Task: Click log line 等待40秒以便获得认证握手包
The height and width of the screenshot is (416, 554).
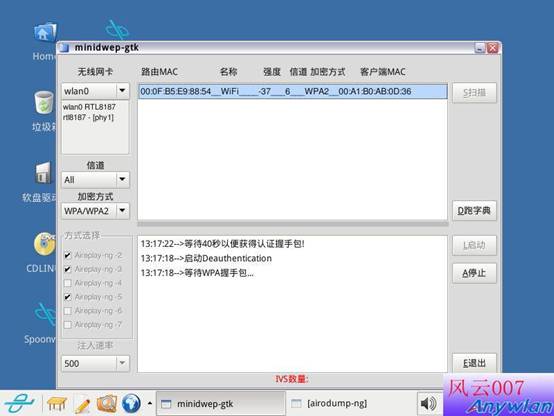Action: (x=223, y=244)
